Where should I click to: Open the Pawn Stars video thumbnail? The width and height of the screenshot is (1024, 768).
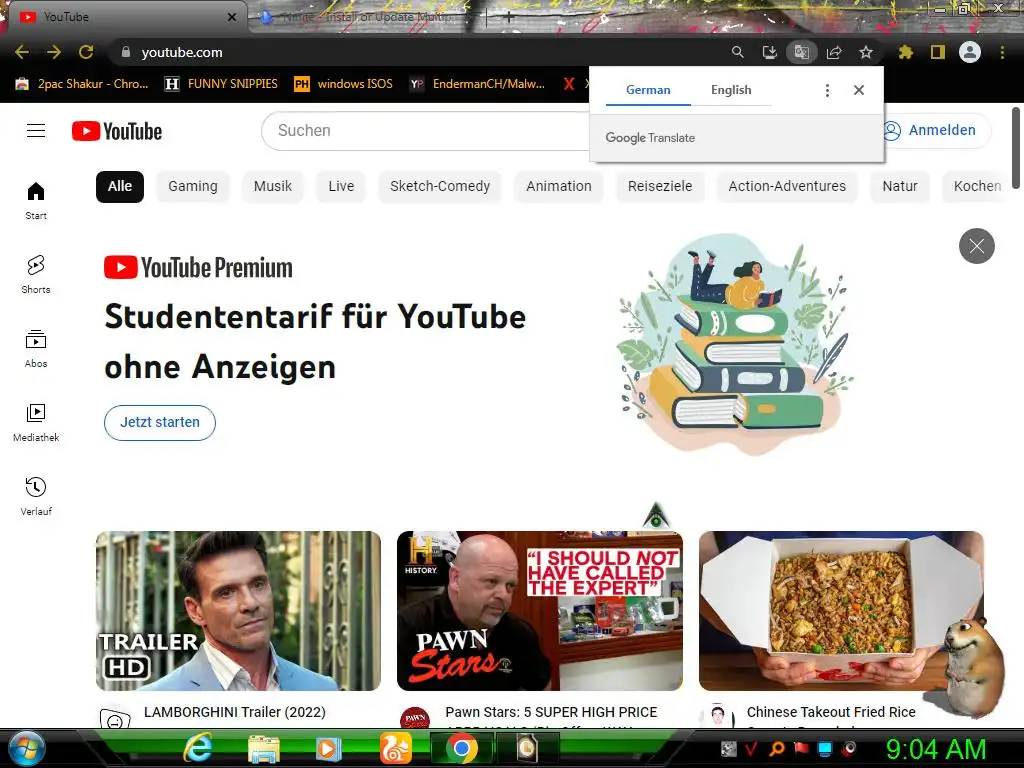(x=540, y=611)
